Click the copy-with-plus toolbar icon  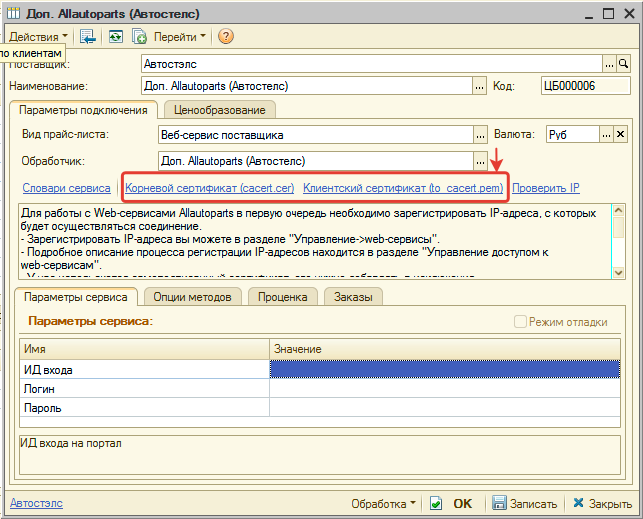pos(139,36)
